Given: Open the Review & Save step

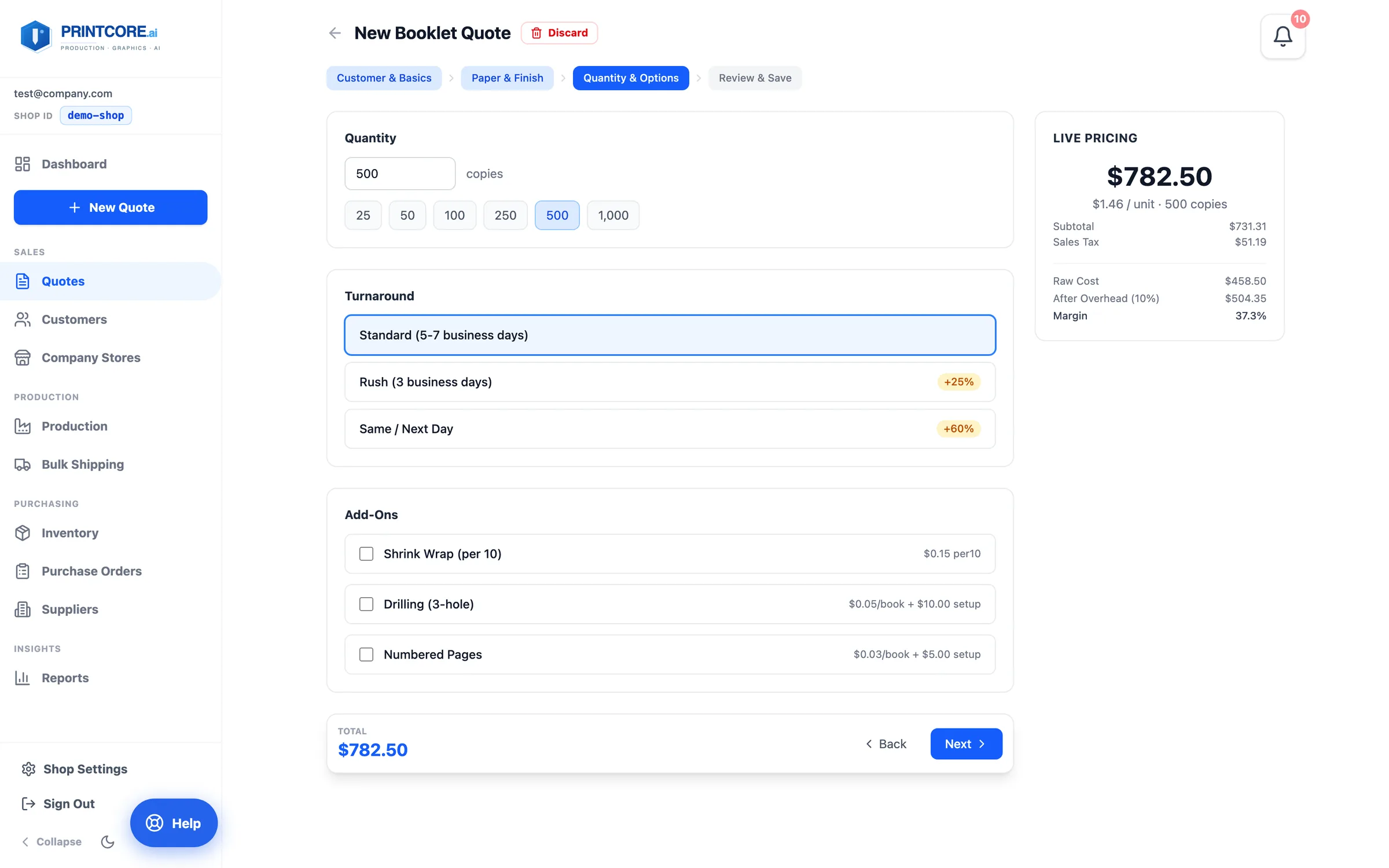Looking at the screenshot, I should (x=755, y=78).
